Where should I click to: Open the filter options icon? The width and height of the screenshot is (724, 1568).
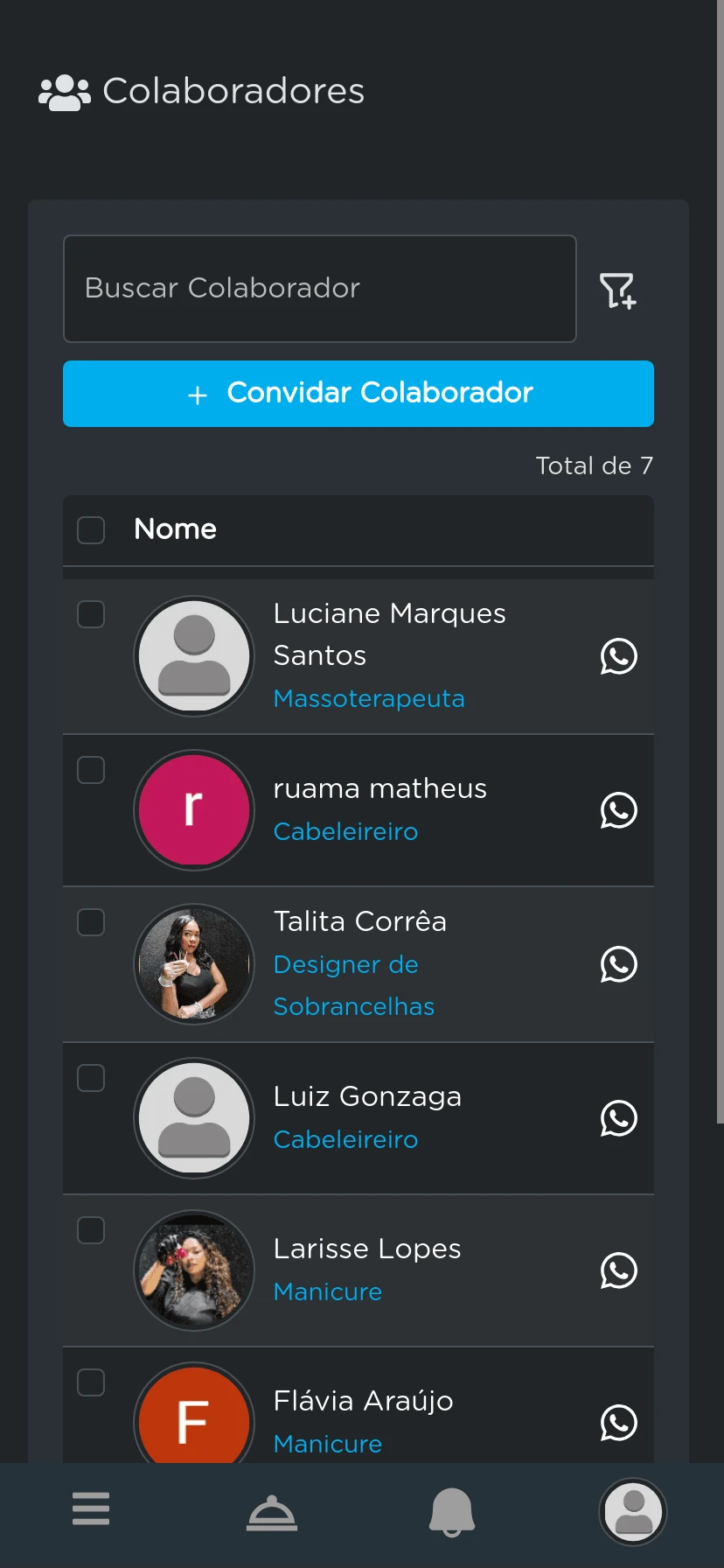(617, 289)
